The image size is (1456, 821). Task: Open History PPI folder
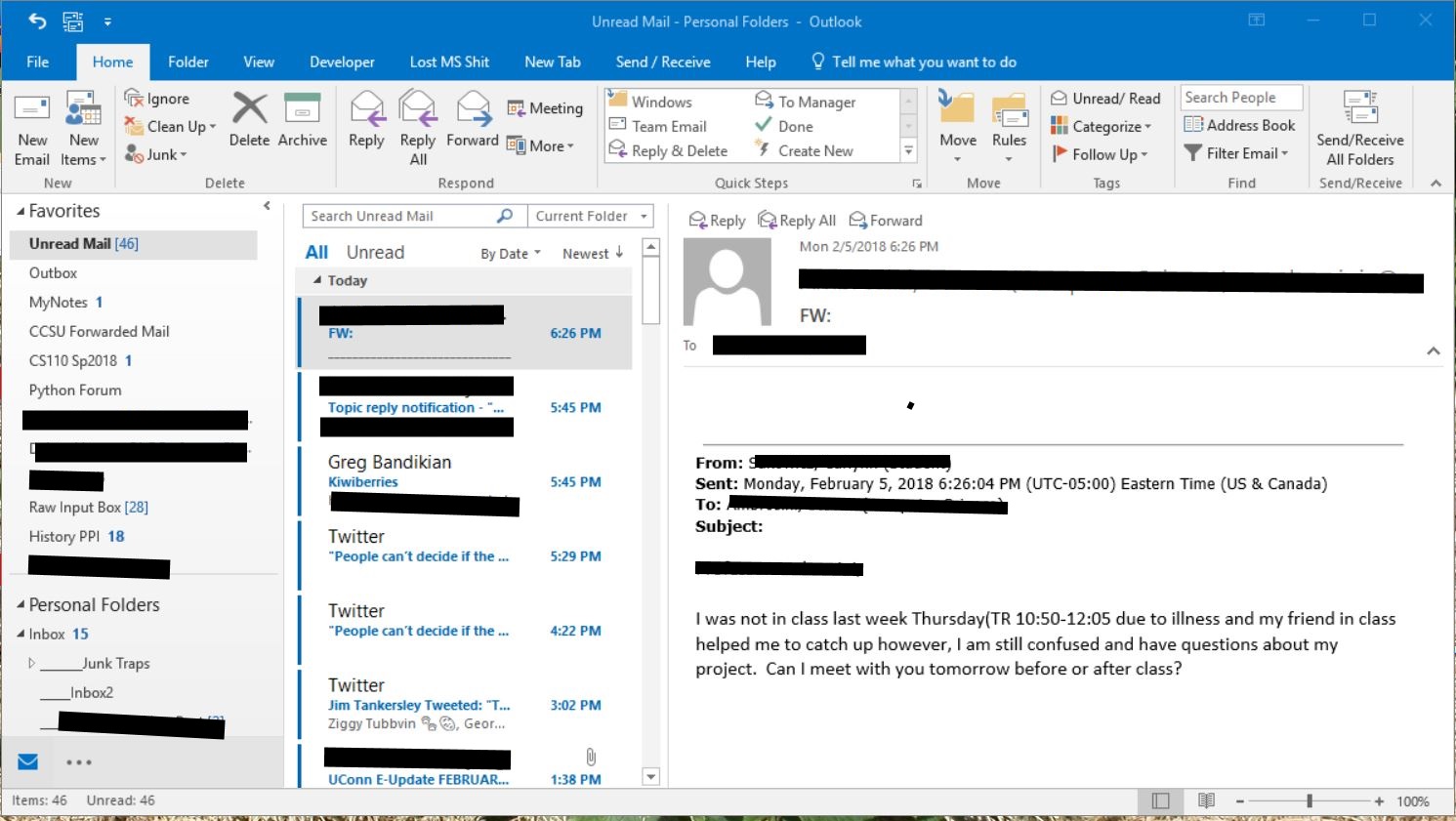[76, 537]
